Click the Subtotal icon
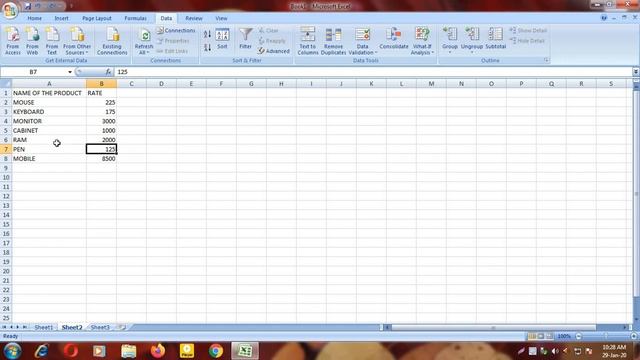The image size is (640, 360). [x=496, y=39]
